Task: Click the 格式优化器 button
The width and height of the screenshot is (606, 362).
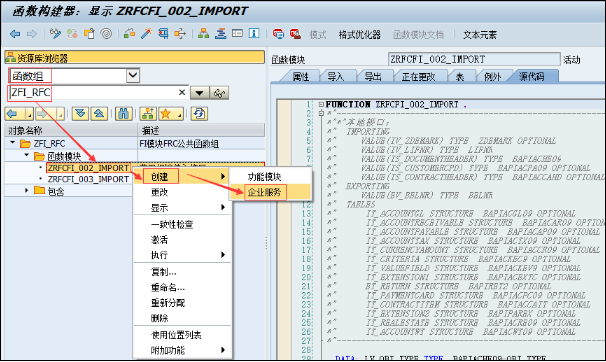Action: 359,35
